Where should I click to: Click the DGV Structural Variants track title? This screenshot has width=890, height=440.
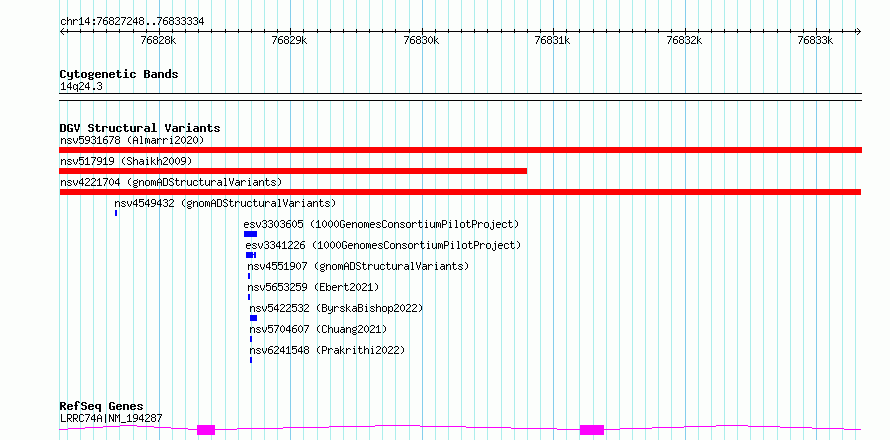[x=140, y=128]
